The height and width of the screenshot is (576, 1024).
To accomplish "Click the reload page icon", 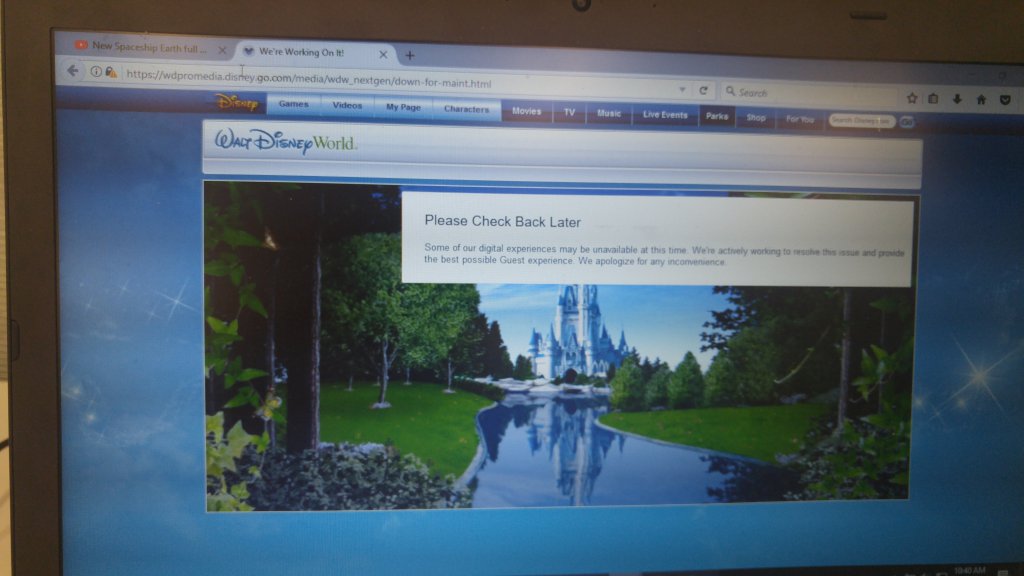I will click(x=704, y=90).
